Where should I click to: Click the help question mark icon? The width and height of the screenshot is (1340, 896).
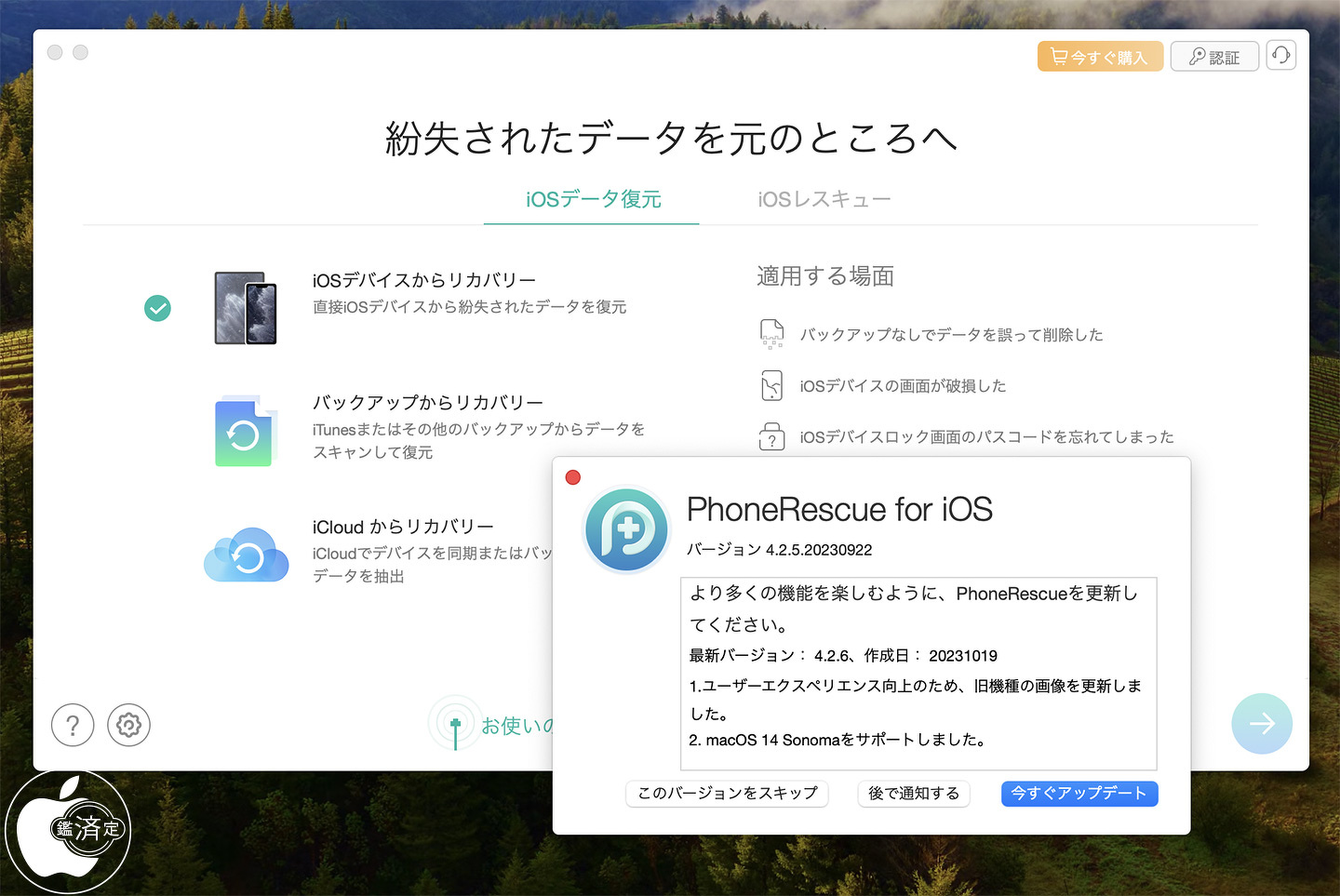73,725
